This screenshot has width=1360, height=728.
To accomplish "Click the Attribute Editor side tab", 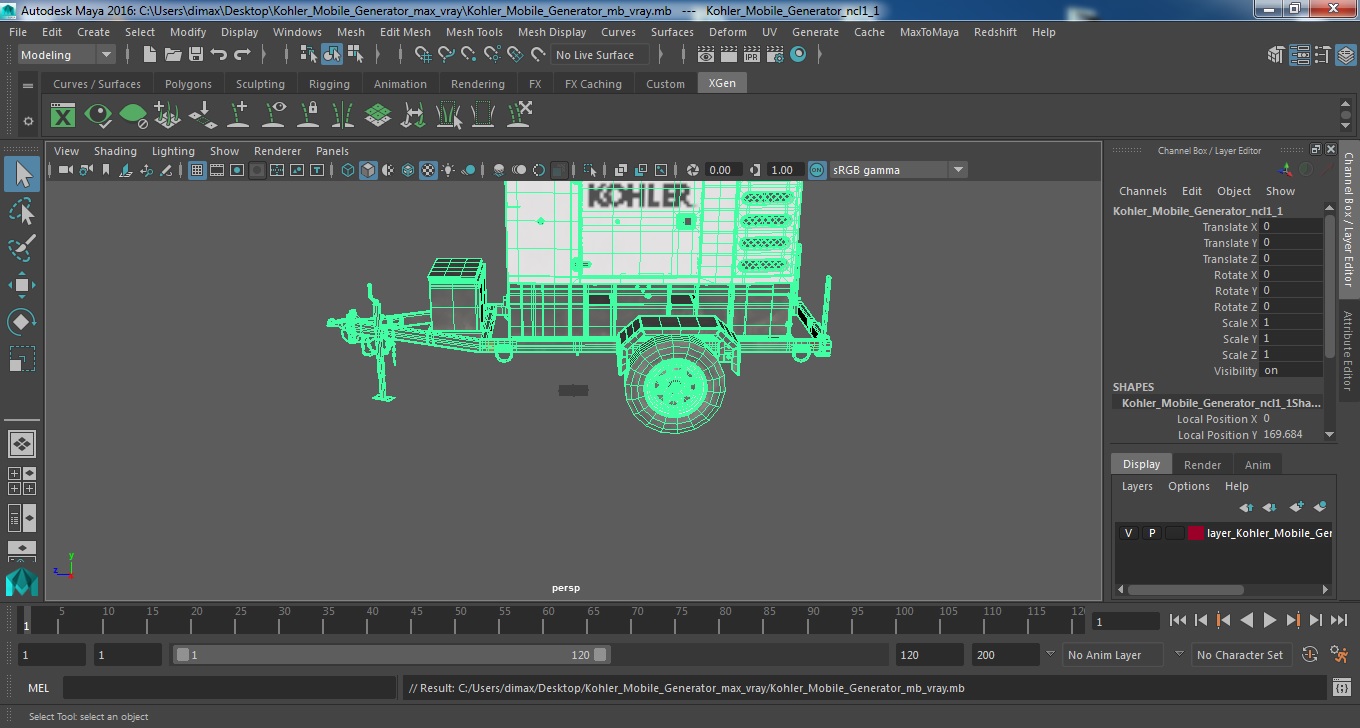I will tap(1348, 350).
